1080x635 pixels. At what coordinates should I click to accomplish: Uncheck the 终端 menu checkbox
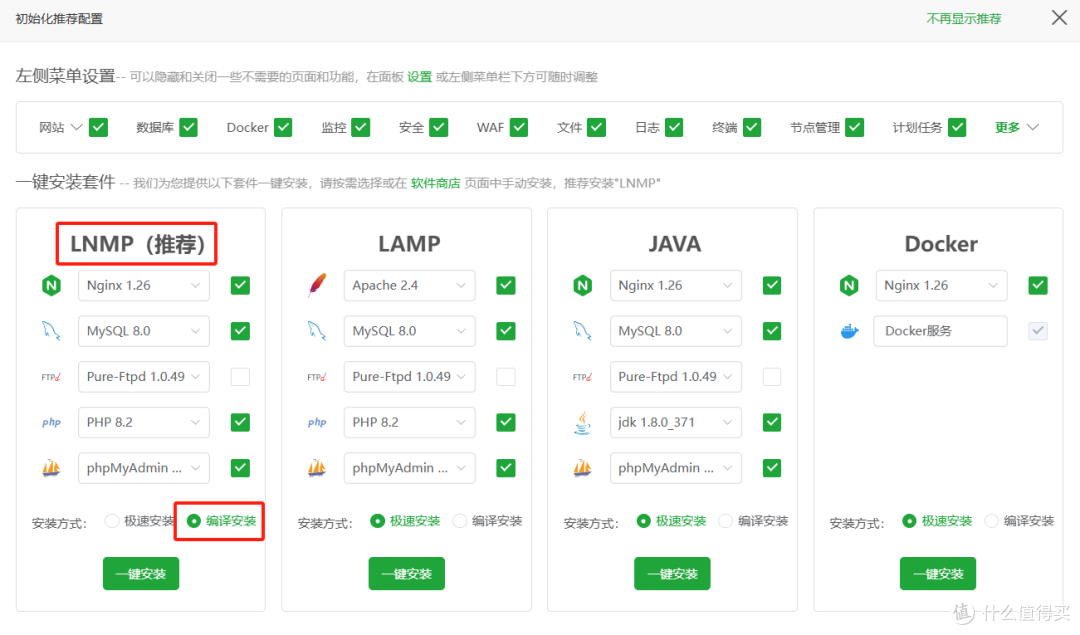pyautogui.click(x=752, y=127)
